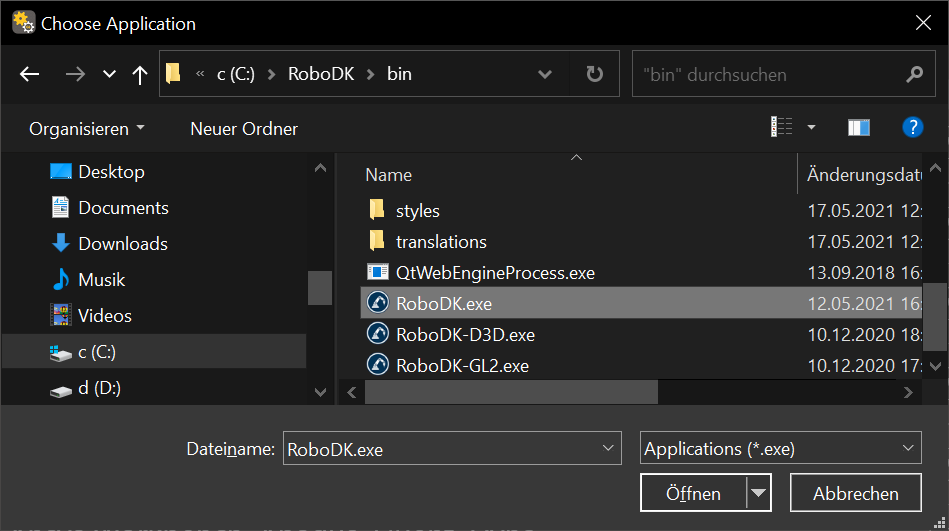Close the Choose Application dialog
Screen dimensions: 949x531
pos(923,23)
